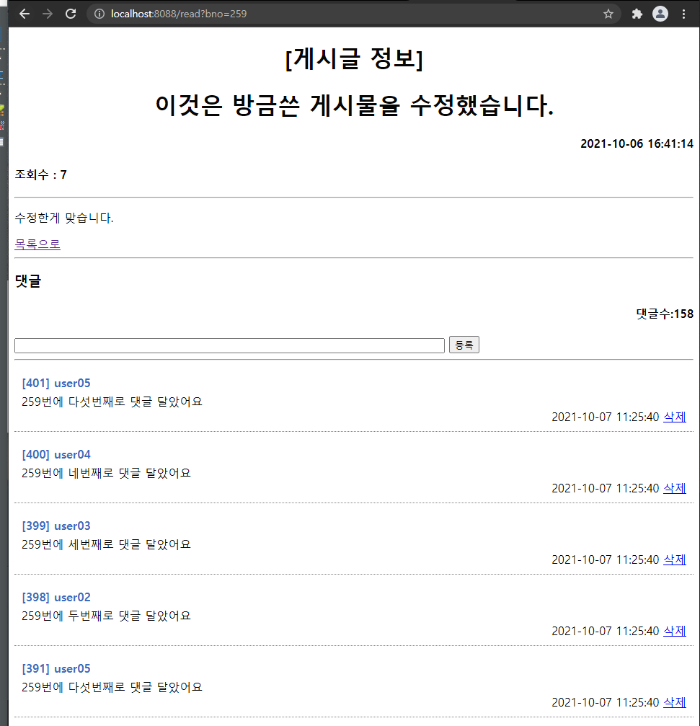Click the post date '2021-10-06 16:41:14'

637,144
